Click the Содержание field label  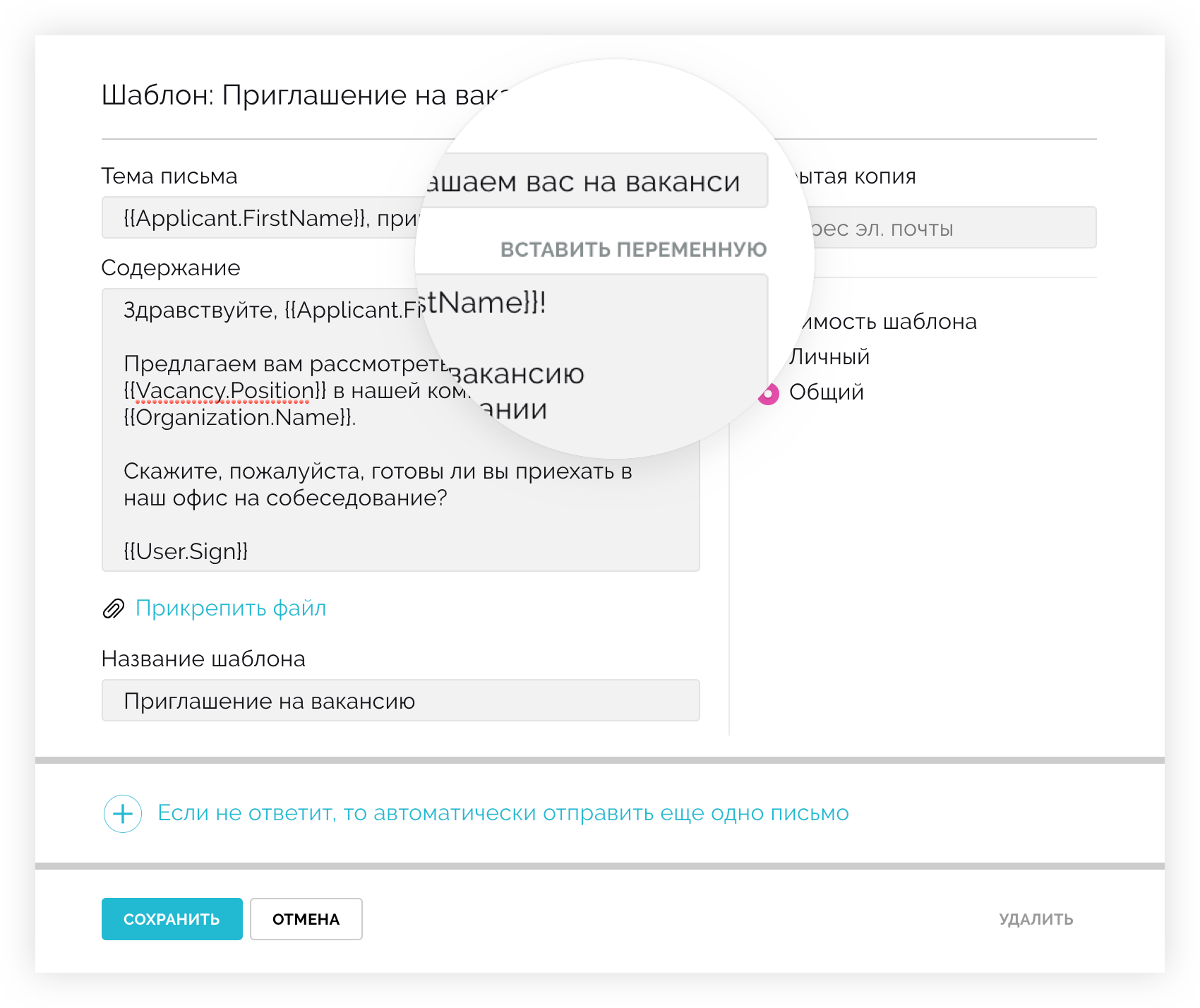pos(171,268)
